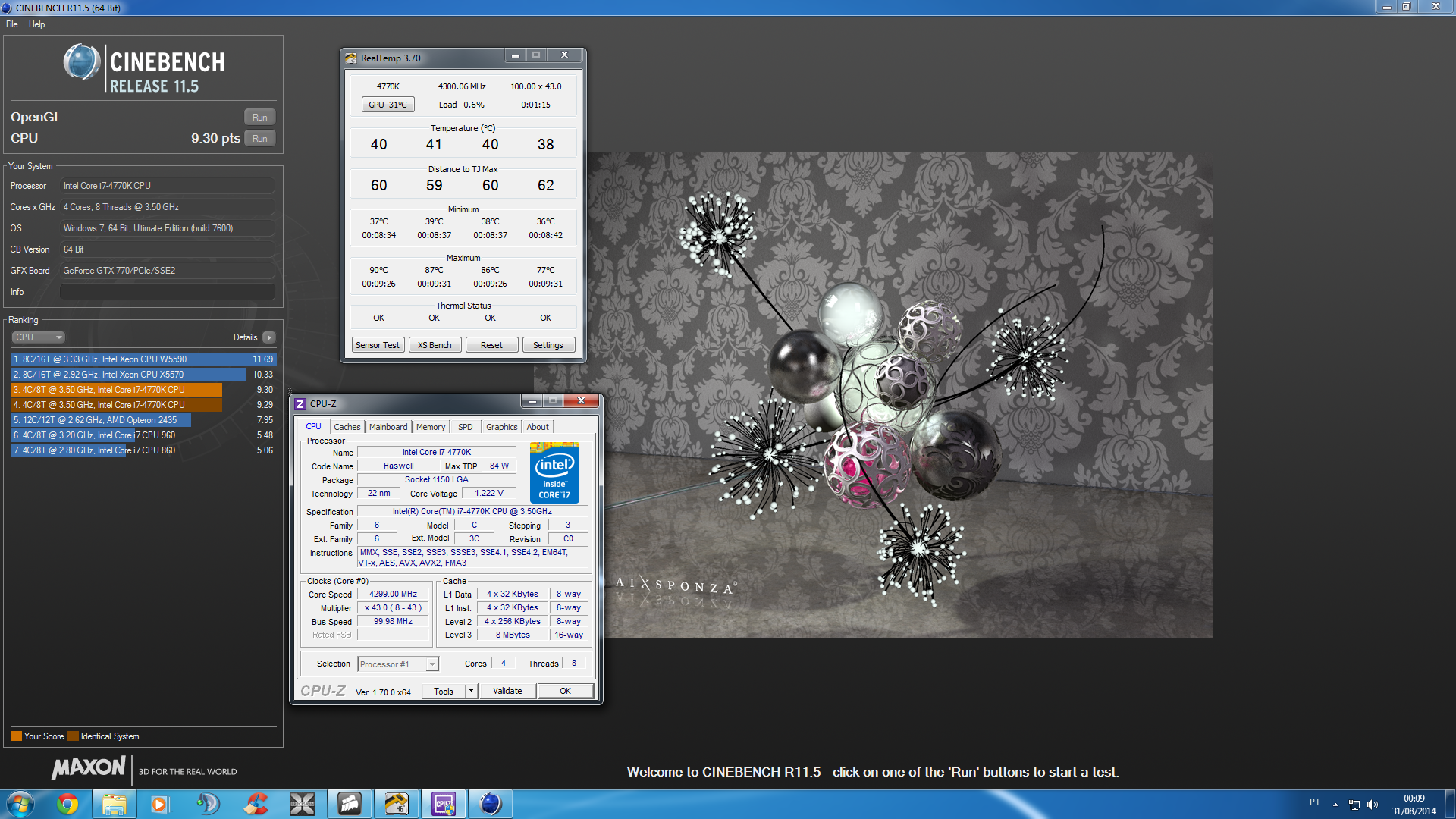This screenshot has height=819, width=1456.
Task: Open the Ranking CPU dropdown
Action: [x=38, y=337]
